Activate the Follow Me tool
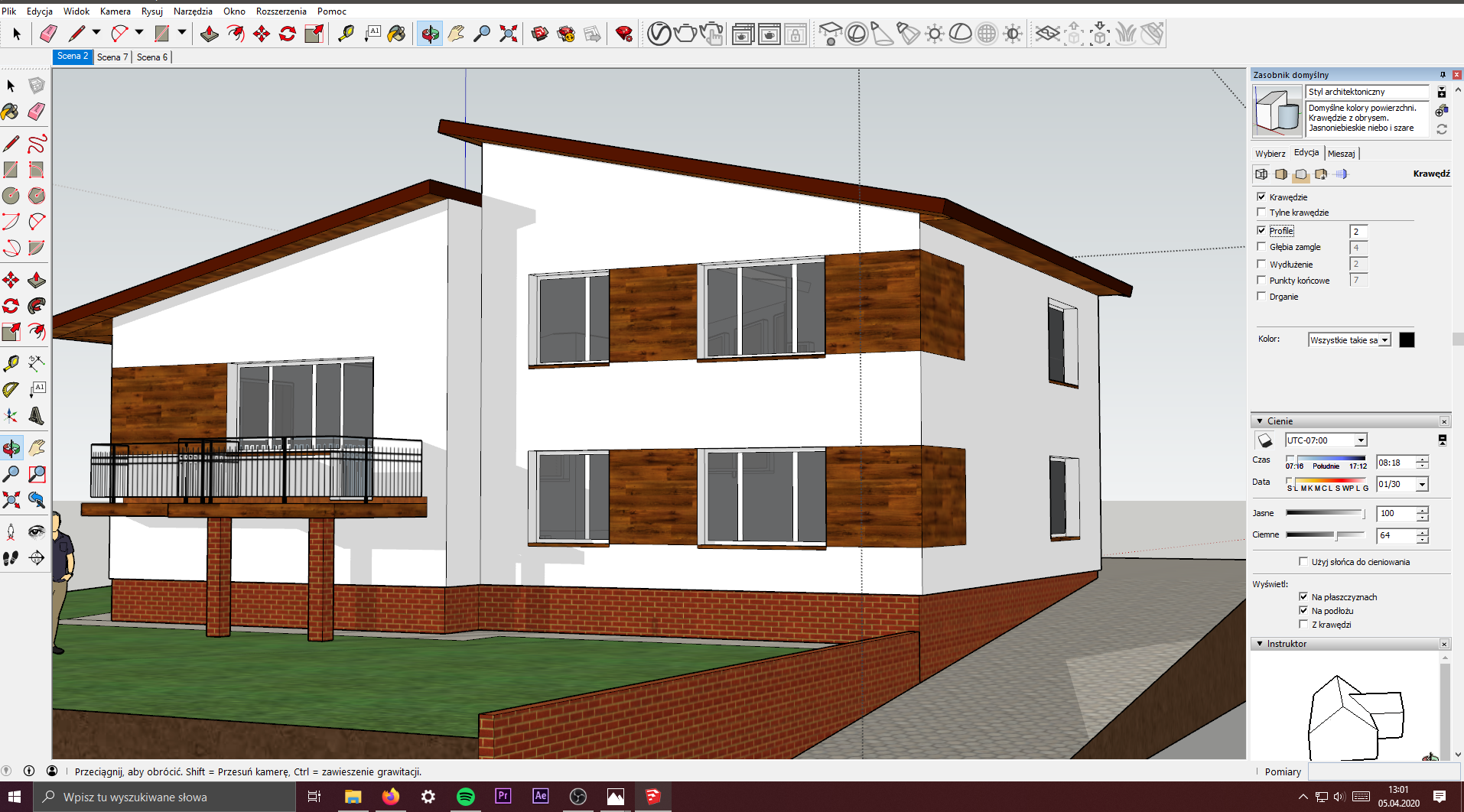This screenshot has width=1464, height=812. coord(37,306)
